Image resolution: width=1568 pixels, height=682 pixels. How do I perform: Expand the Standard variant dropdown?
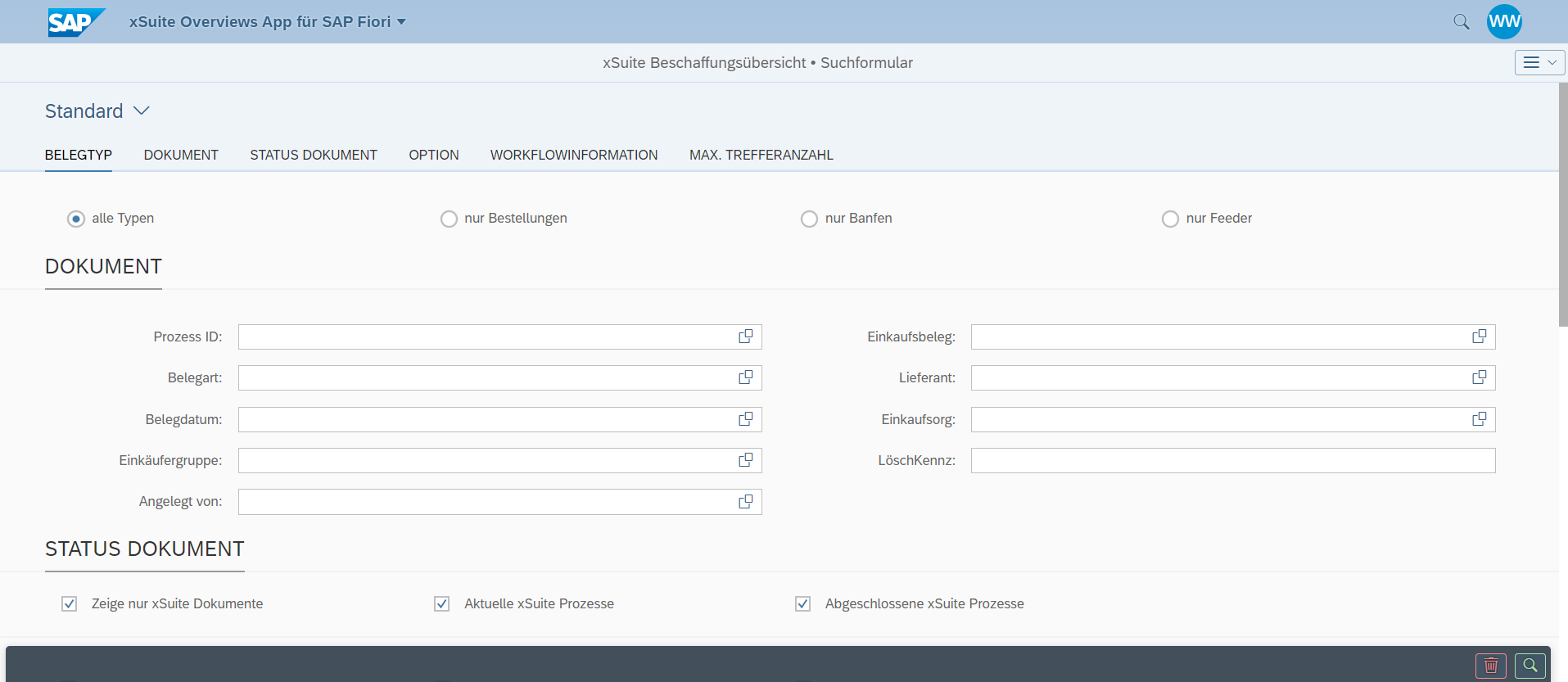[x=142, y=111]
